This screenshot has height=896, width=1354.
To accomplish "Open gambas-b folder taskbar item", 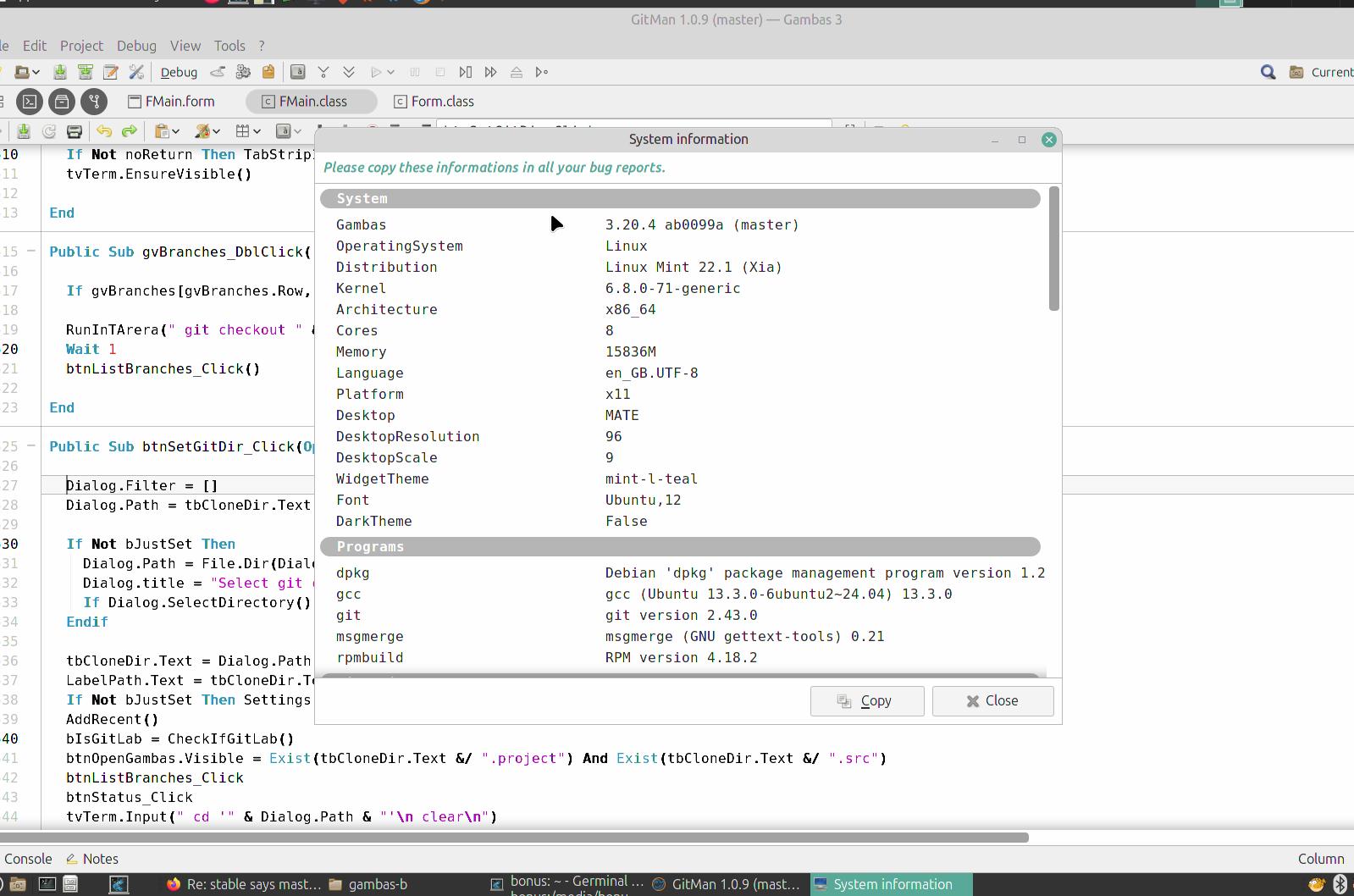I will 368,884.
